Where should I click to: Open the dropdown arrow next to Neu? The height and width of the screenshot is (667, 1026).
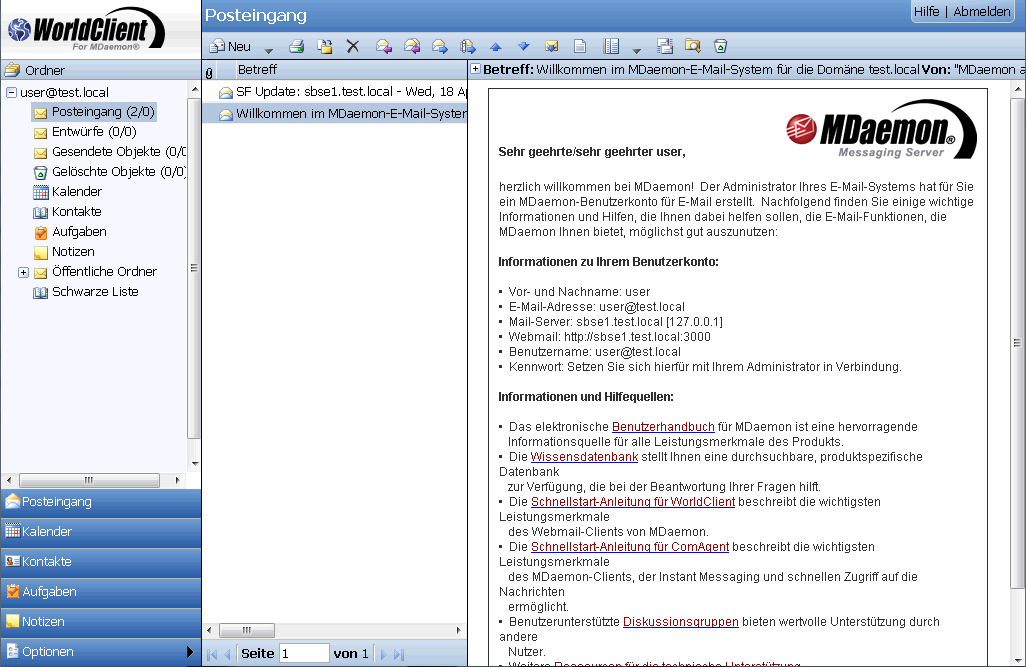[x=268, y=48]
